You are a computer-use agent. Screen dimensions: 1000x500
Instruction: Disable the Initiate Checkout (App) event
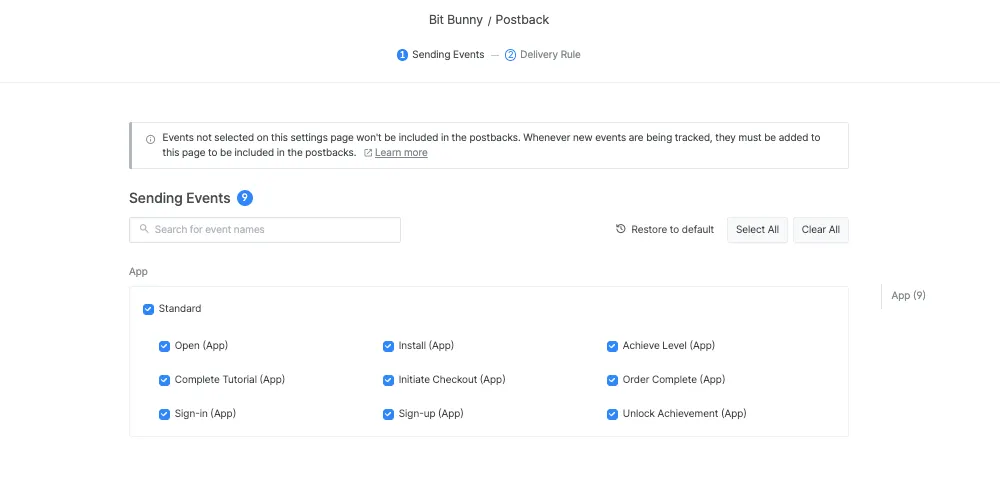[389, 380]
